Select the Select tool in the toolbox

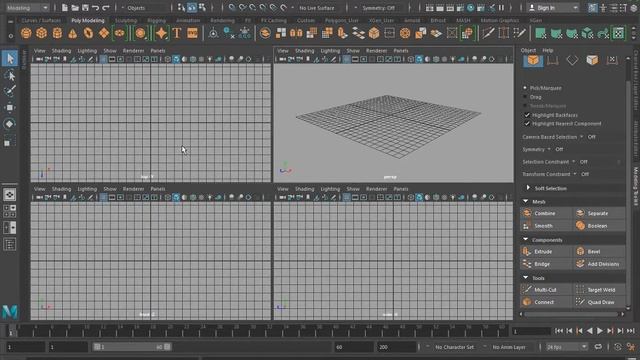pos(10,58)
